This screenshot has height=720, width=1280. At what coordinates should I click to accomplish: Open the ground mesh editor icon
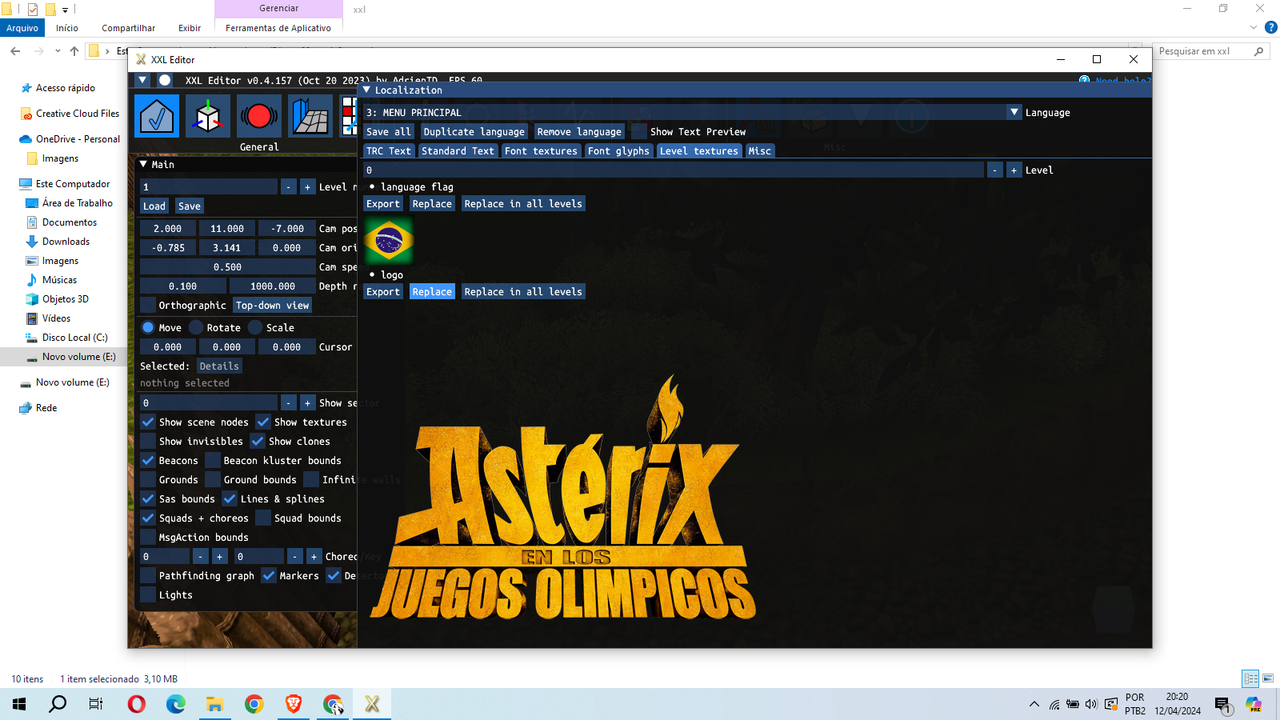[311, 116]
